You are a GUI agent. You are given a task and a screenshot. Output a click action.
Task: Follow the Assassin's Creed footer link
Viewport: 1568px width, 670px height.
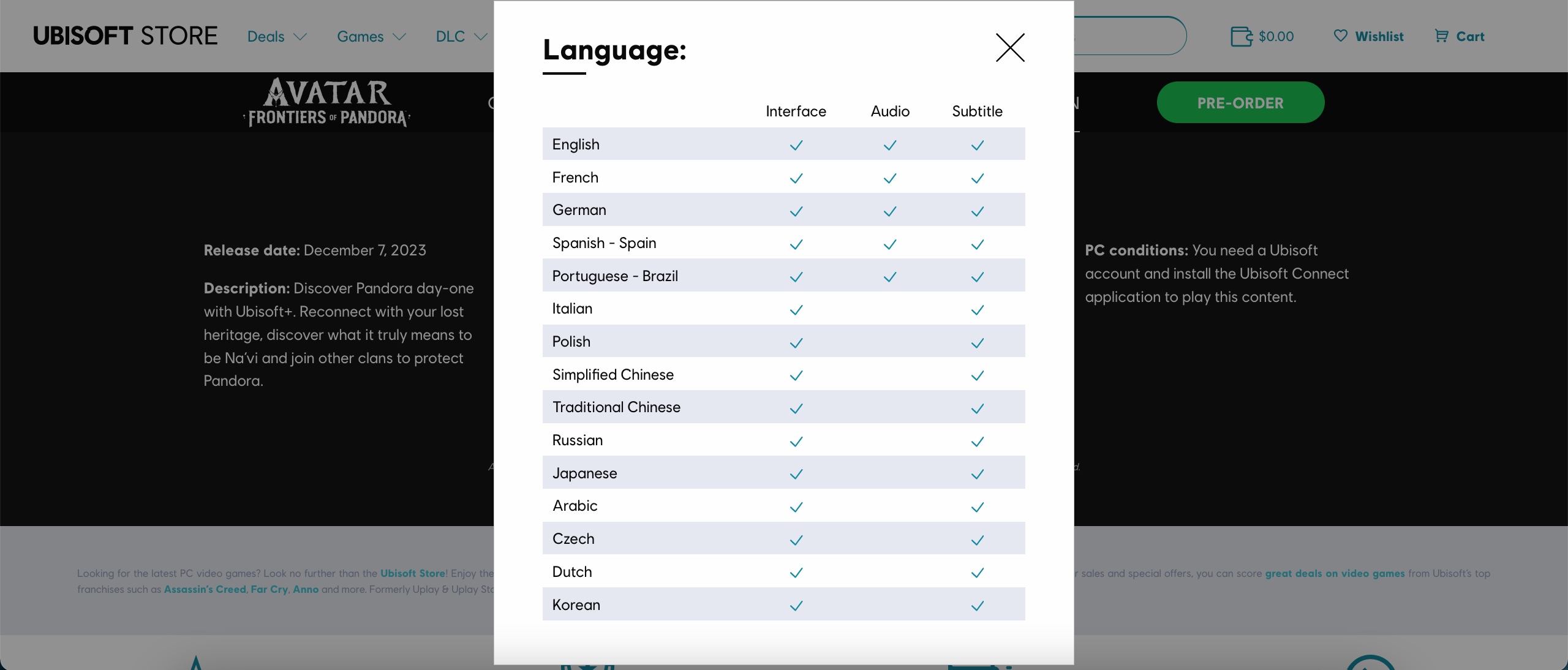[x=205, y=589]
